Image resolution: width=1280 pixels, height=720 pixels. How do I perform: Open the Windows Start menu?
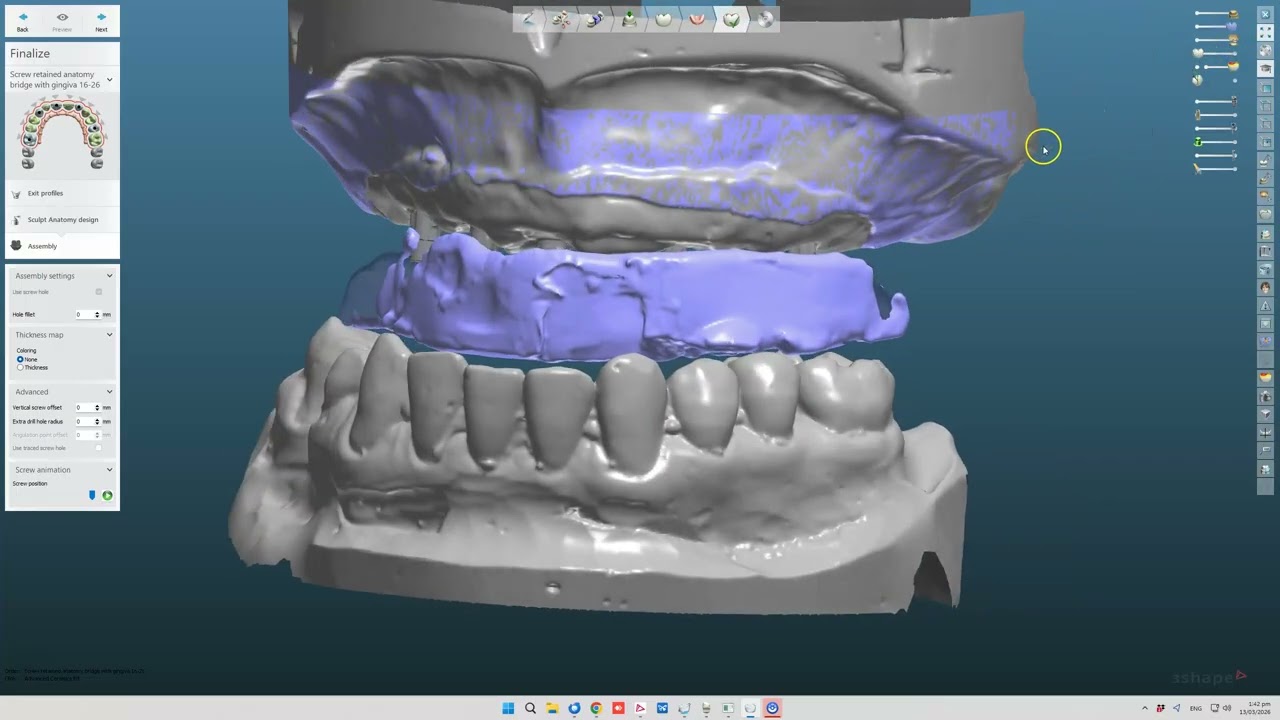click(x=508, y=708)
